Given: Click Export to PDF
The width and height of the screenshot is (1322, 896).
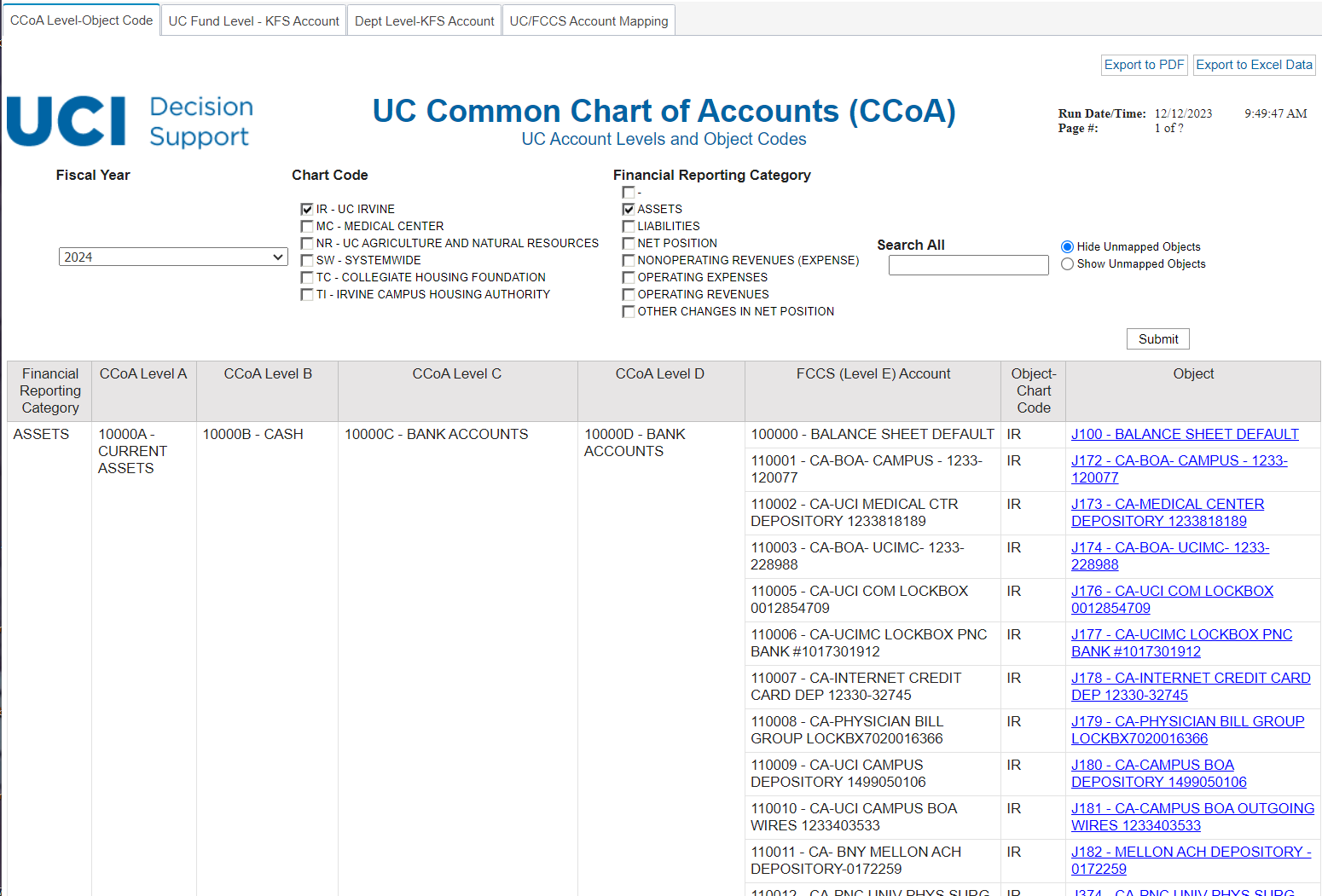Looking at the screenshot, I should pyautogui.click(x=1144, y=65).
